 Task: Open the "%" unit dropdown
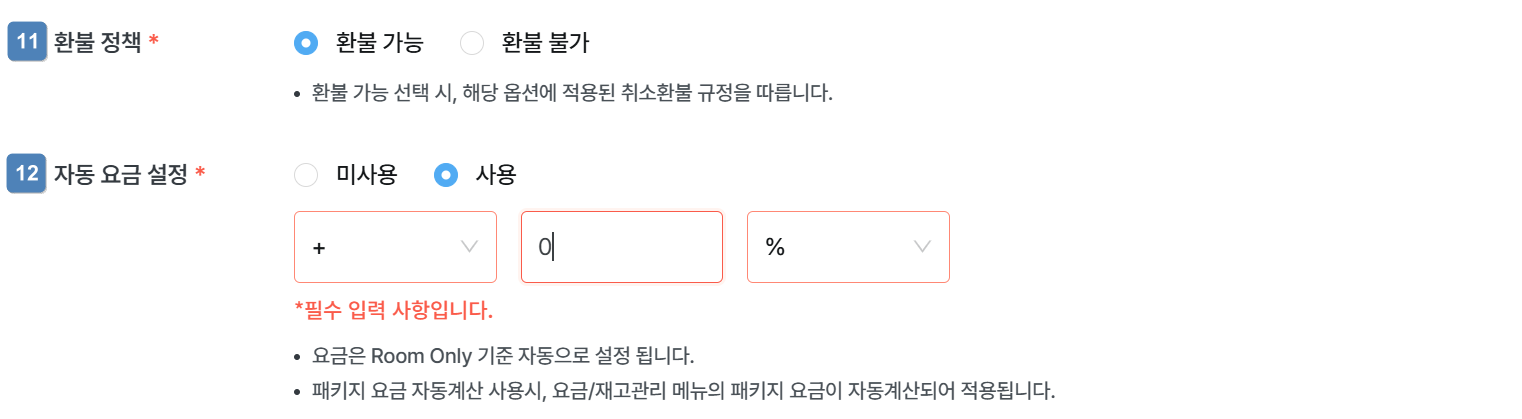[848, 247]
